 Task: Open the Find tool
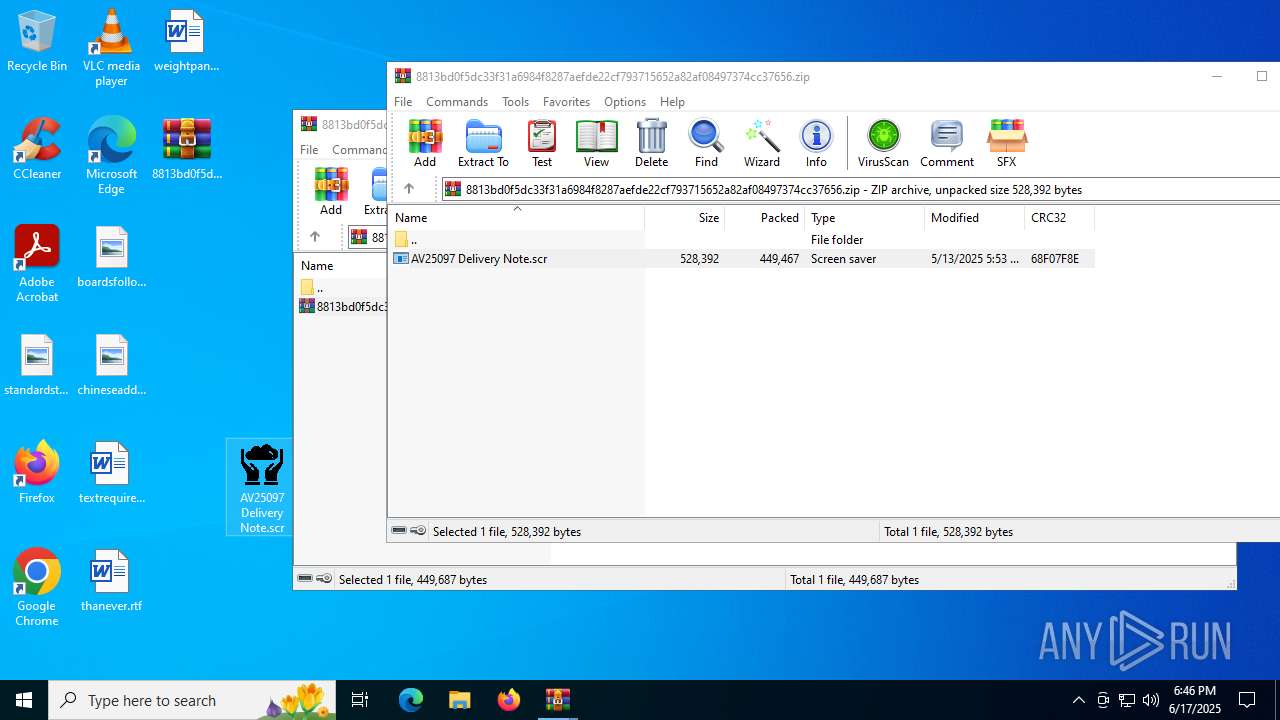pyautogui.click(x=706, y=143)
